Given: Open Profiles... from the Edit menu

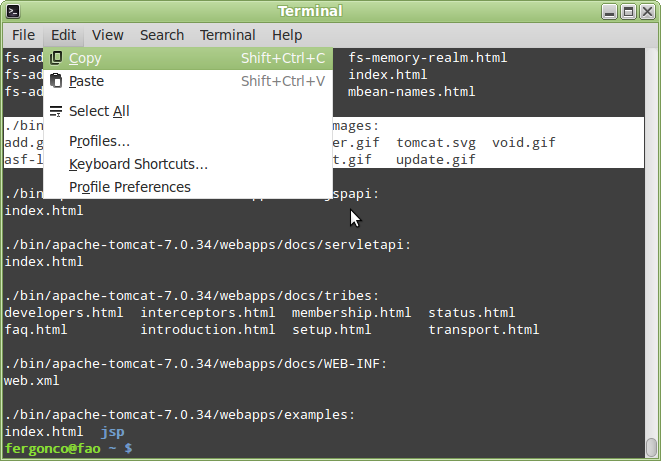Looking at the screenshot, I should pos(188,141).
